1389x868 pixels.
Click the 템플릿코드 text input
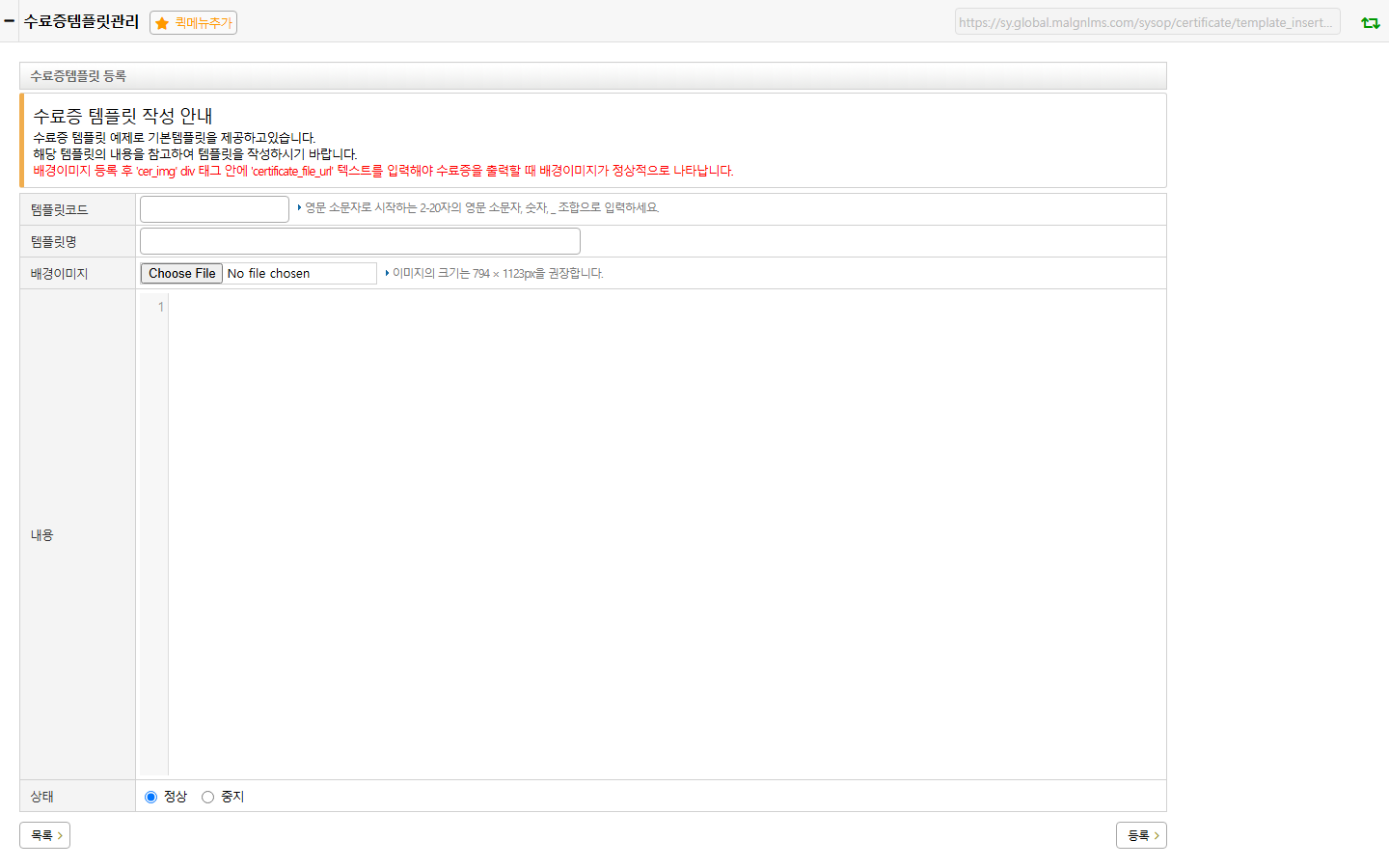point(214,209)
